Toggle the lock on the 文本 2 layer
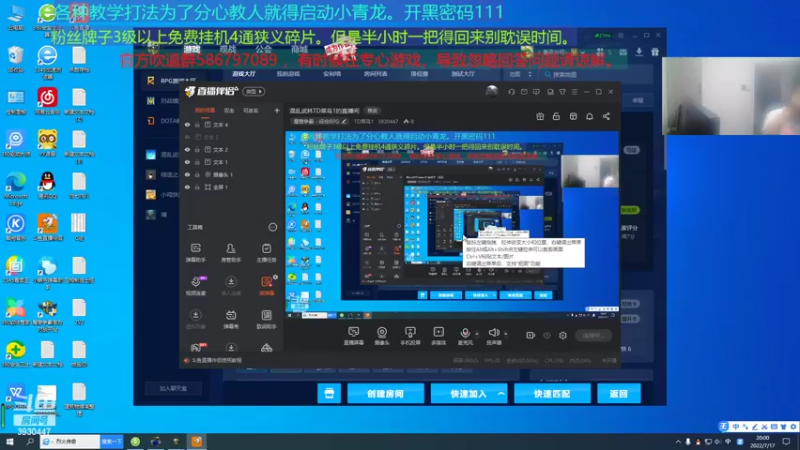Image resolution: width=800 pixels, height=450 pixels. 197,149
